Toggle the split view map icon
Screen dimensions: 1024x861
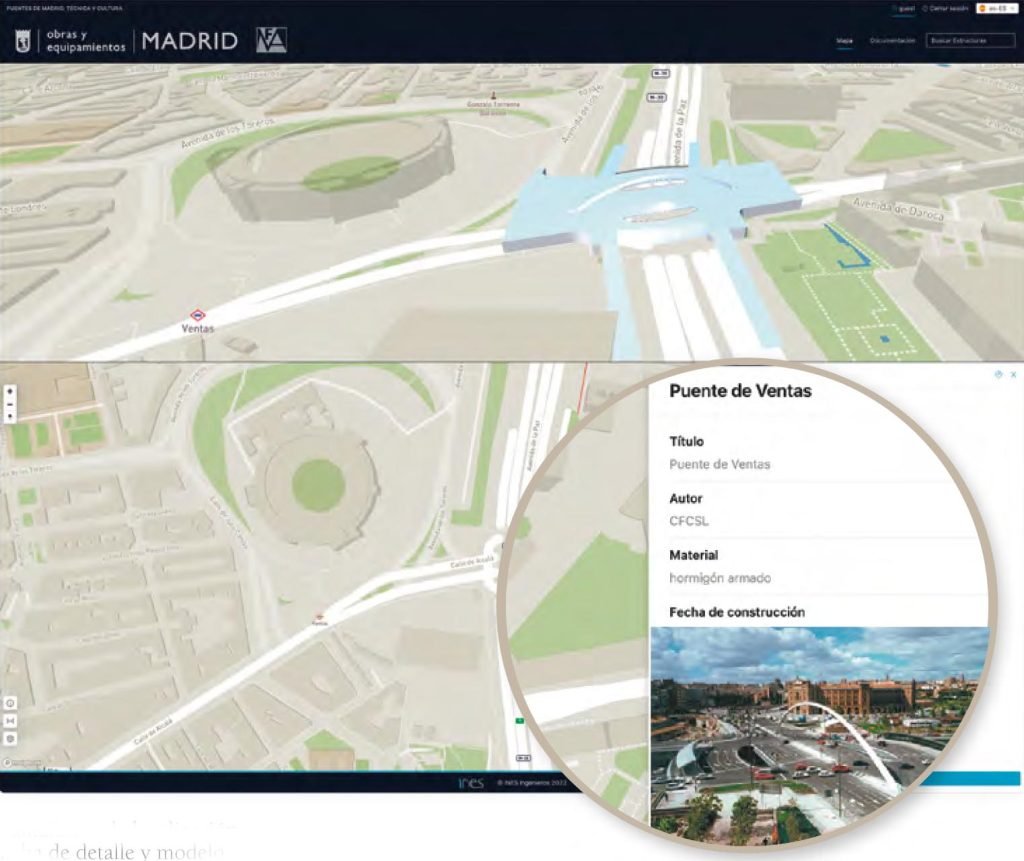(9, 720)
